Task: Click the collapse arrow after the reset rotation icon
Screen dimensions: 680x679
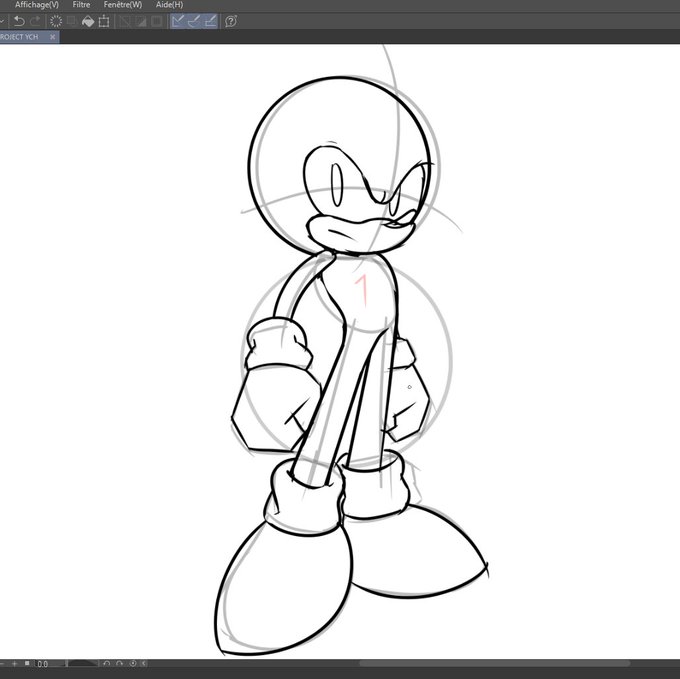Action: click(x=144, y=663)
